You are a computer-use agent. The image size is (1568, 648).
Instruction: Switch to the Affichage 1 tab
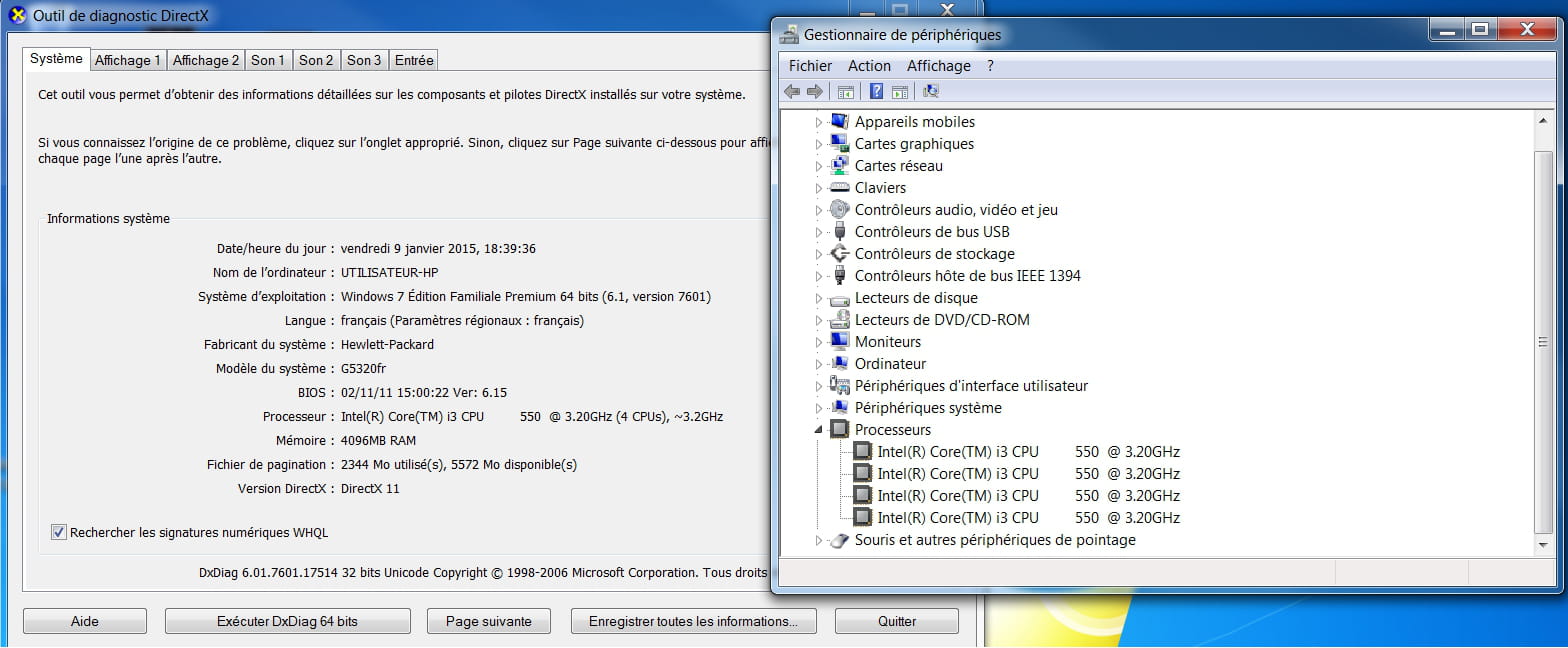pos(128,60)
